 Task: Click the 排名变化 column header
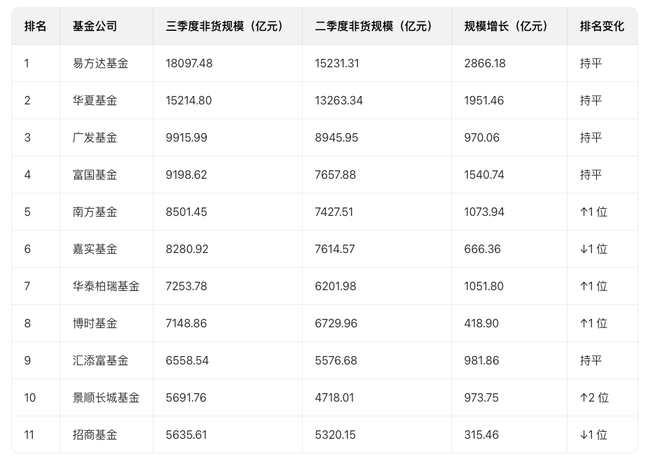(x=601, y=26)
